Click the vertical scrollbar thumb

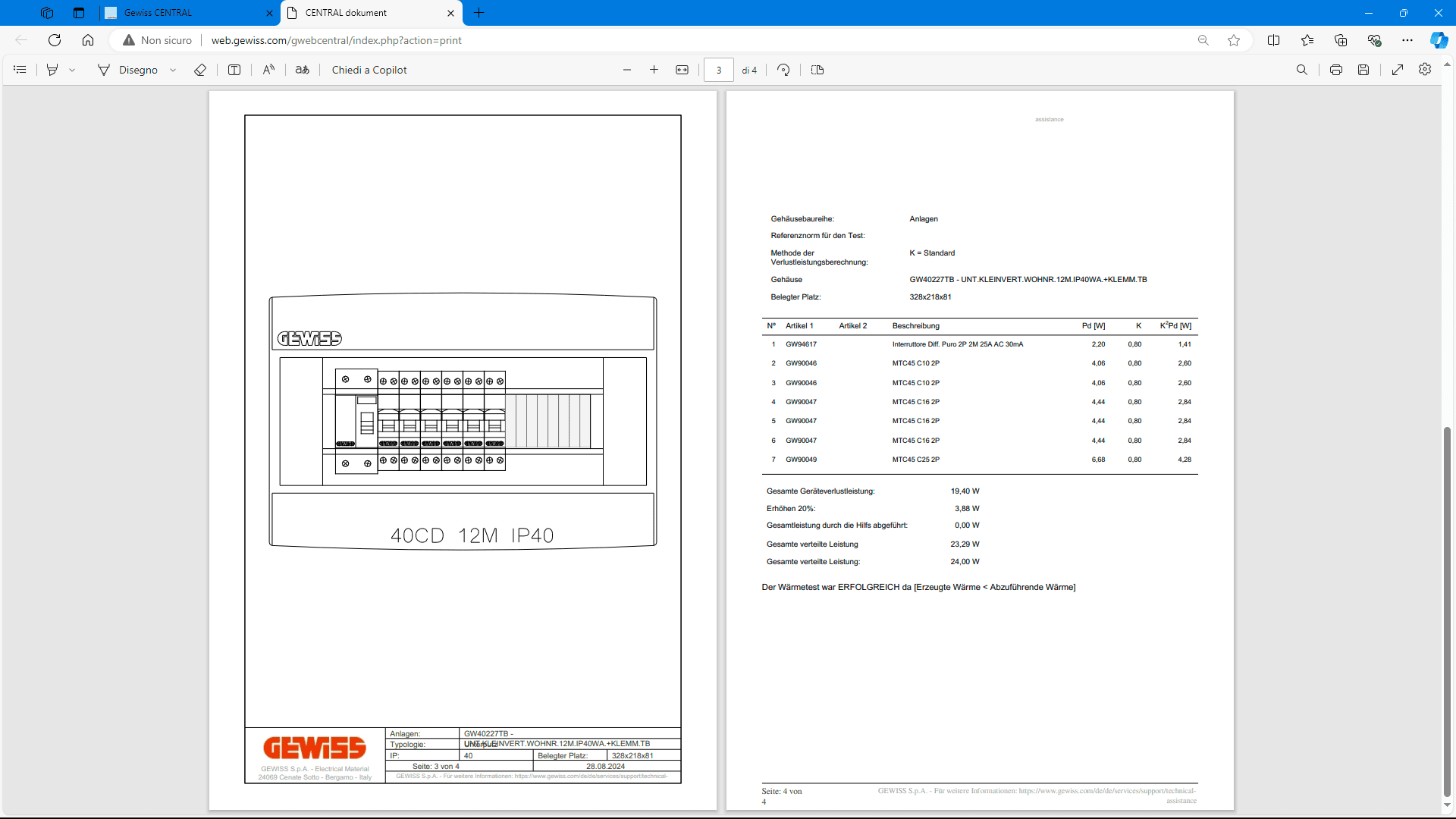(x=1447, y=613)
